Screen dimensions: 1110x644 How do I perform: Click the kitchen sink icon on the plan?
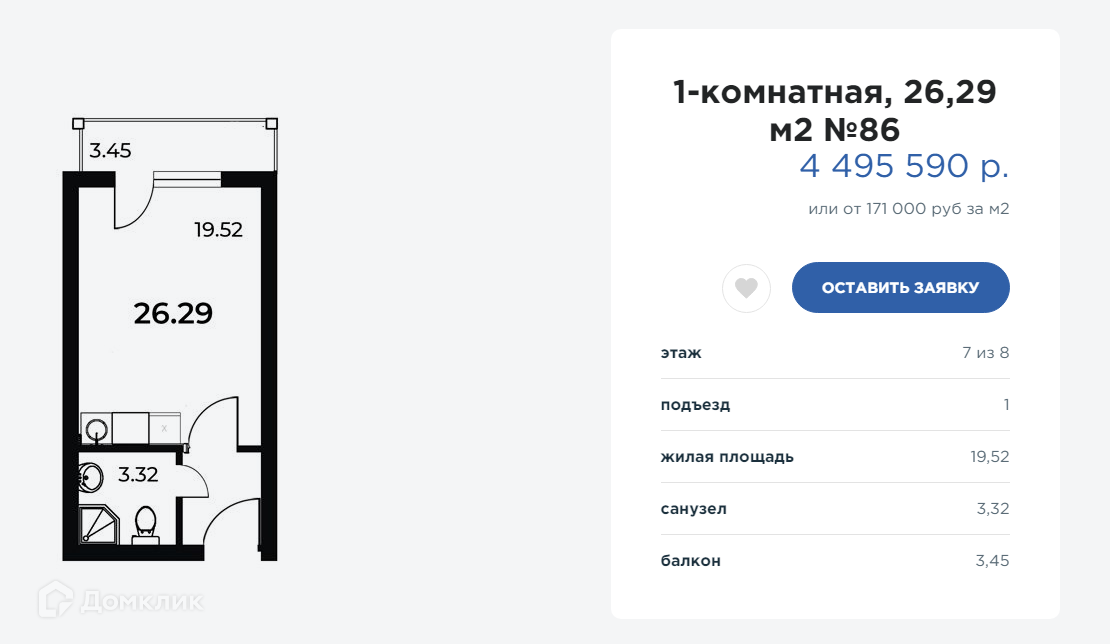96,430
